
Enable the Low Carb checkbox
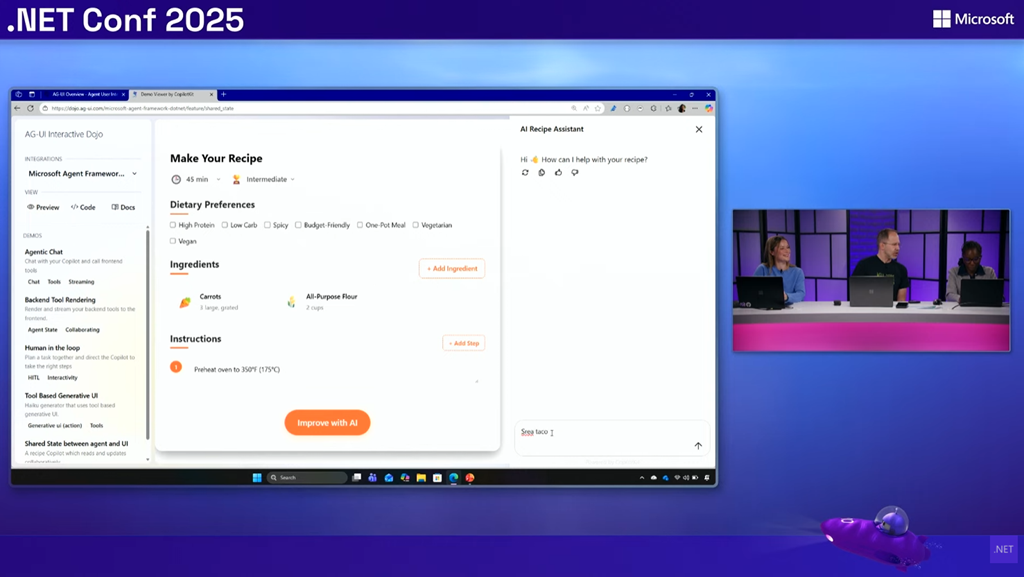225,225
